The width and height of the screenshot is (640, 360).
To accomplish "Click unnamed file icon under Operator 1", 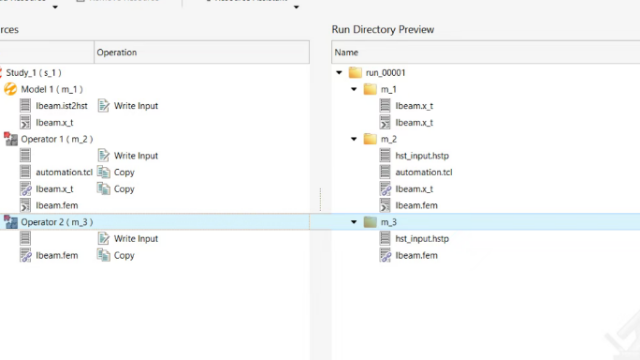I will (25, 156).
